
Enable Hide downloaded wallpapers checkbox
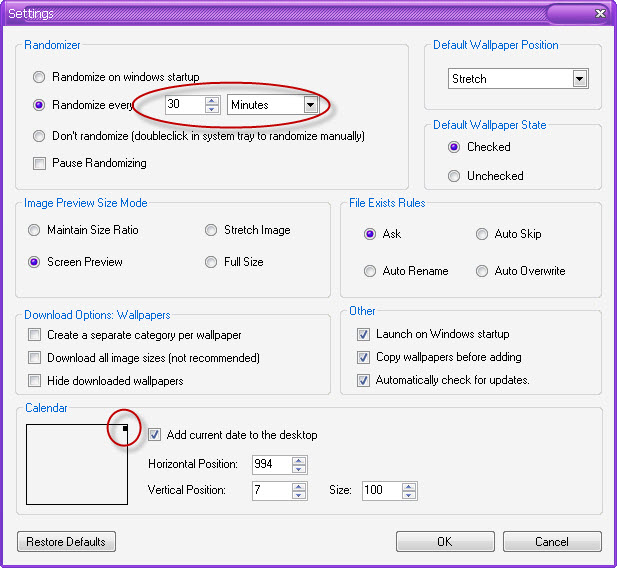36,381
